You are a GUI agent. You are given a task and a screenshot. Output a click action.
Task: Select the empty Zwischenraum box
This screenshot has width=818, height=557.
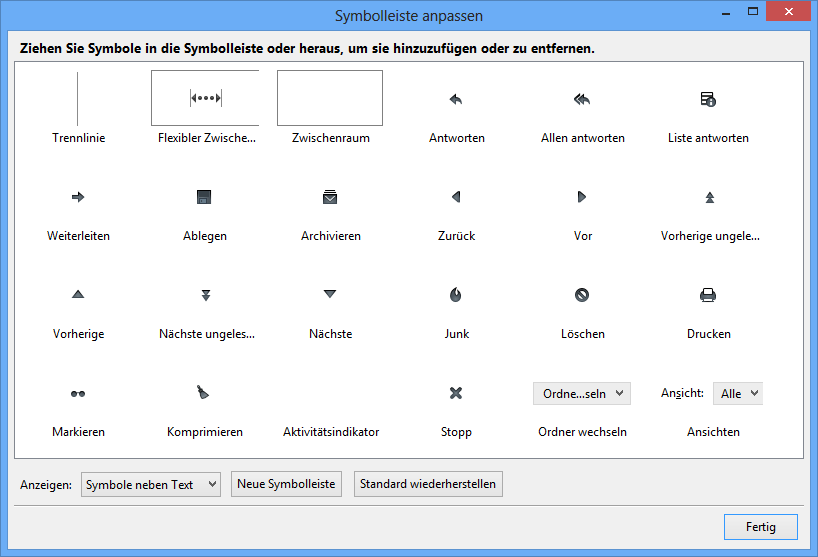point(330,98)
